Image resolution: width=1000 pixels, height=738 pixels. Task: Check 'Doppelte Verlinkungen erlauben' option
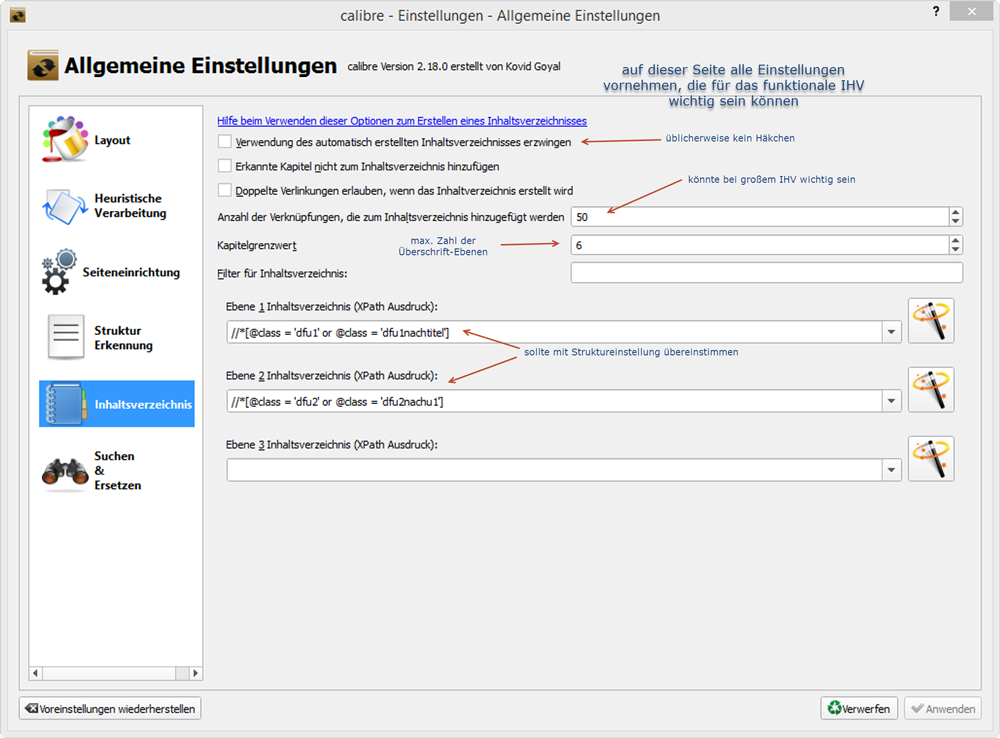click(225, 190)
